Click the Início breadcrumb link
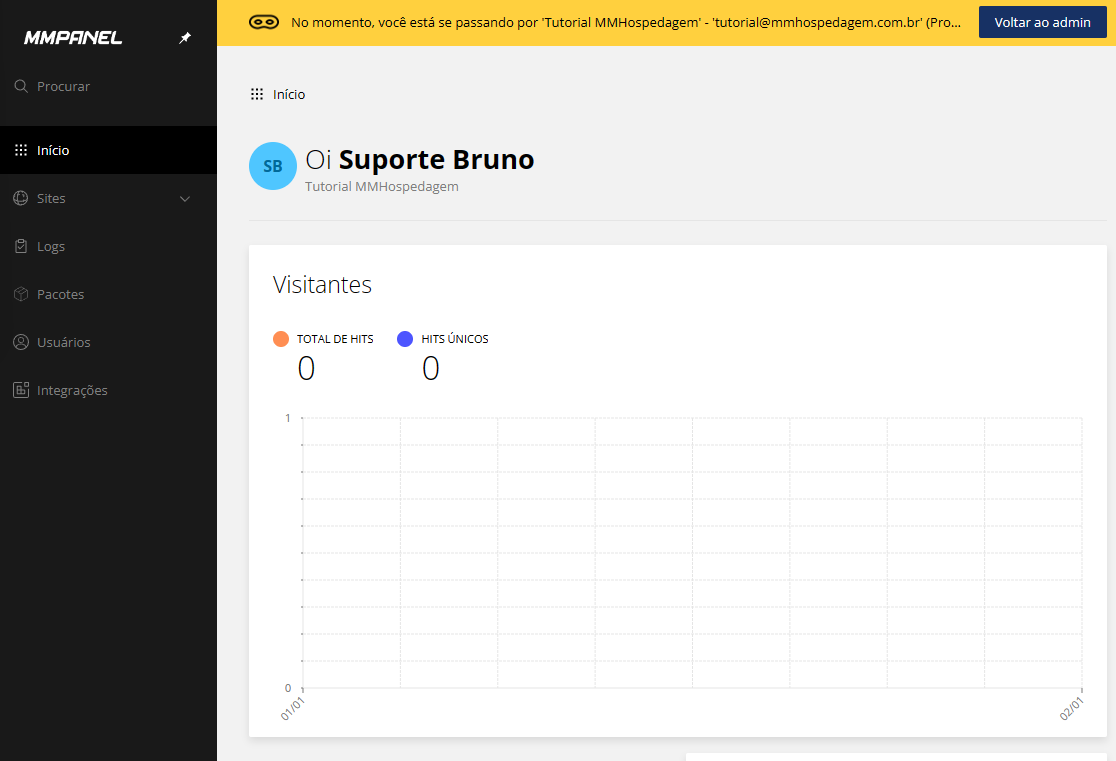This screenshot has height=761, width=1116. click(289, 95)
